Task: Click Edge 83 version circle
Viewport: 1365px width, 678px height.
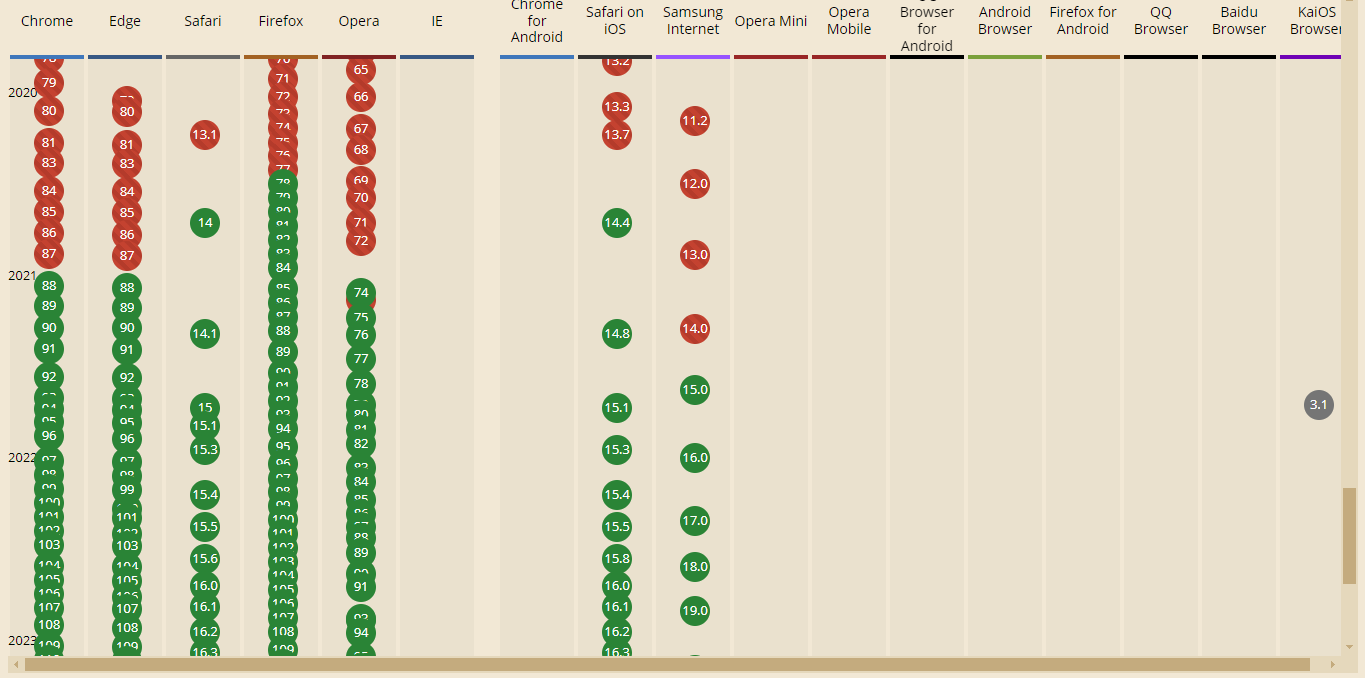Action: (127, 164)
